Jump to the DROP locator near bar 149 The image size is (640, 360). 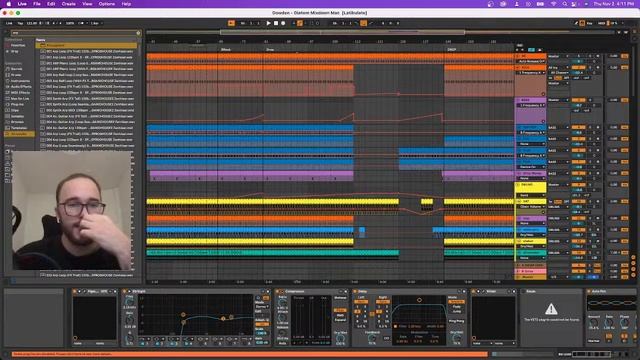point(451,49)
